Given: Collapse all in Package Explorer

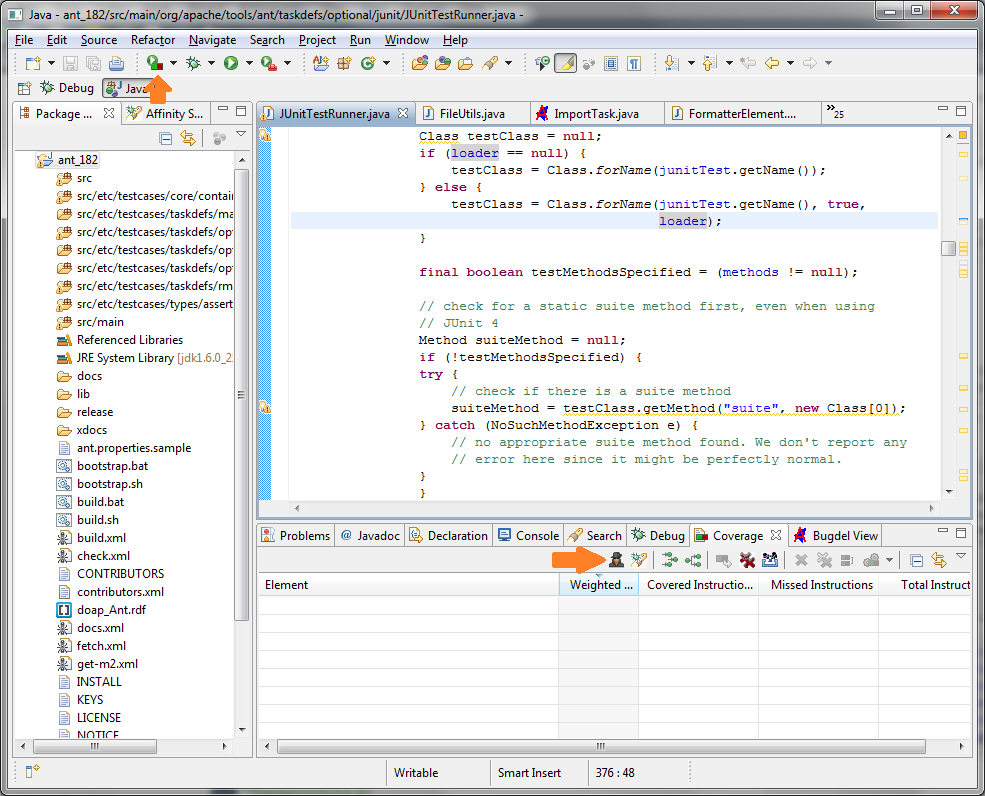Looking at the screenshot, I should (166, 139).
